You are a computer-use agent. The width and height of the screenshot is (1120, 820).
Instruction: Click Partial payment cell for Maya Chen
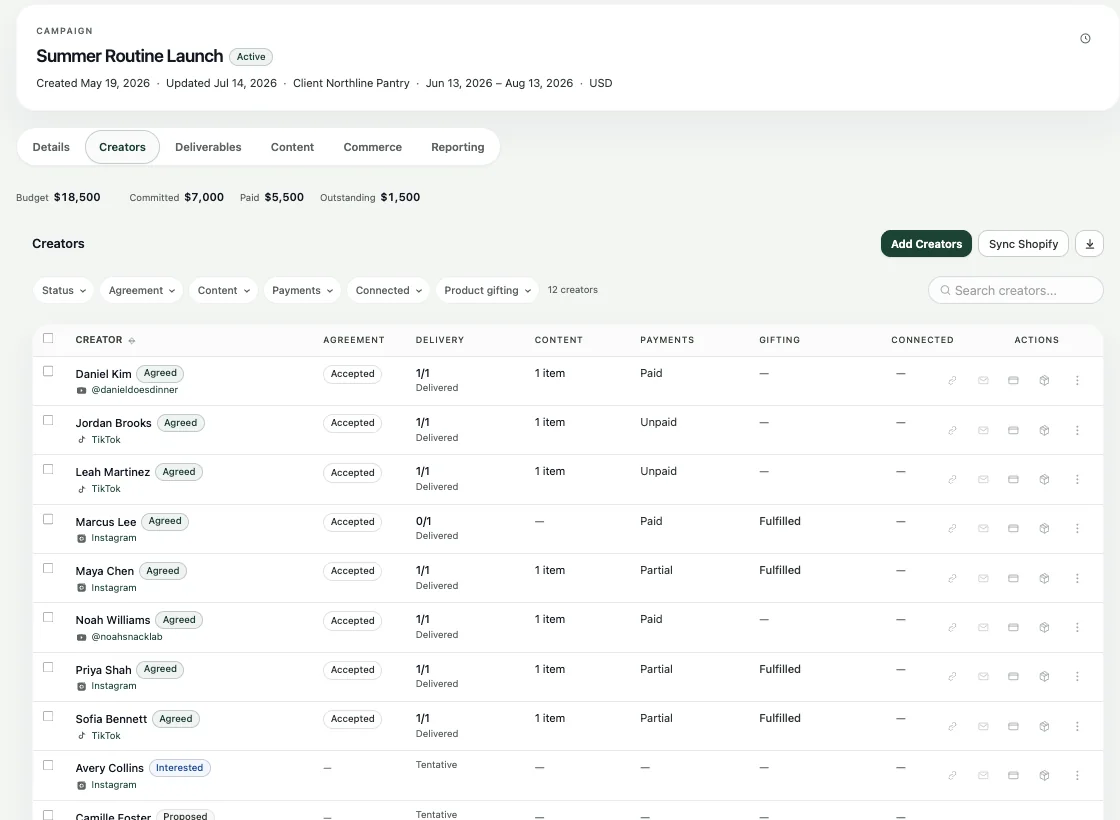656,571
